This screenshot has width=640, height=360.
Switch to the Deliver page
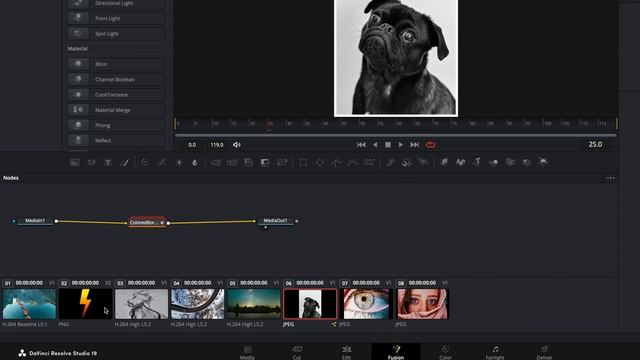(x=544, y=353)
